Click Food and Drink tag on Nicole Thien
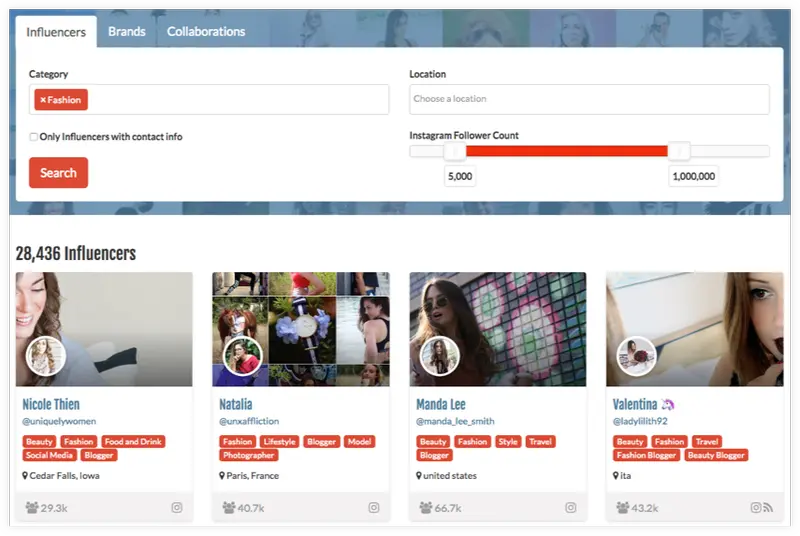Image resolution: width=800 pixels, height=536 pixels. (133, 441)
